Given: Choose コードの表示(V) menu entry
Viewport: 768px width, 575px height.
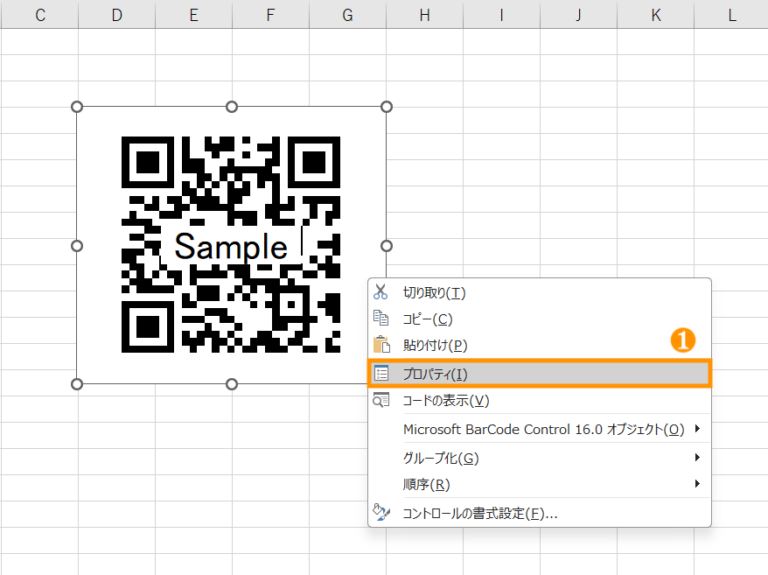Looking at the screenshot, I should coord(445,400).
